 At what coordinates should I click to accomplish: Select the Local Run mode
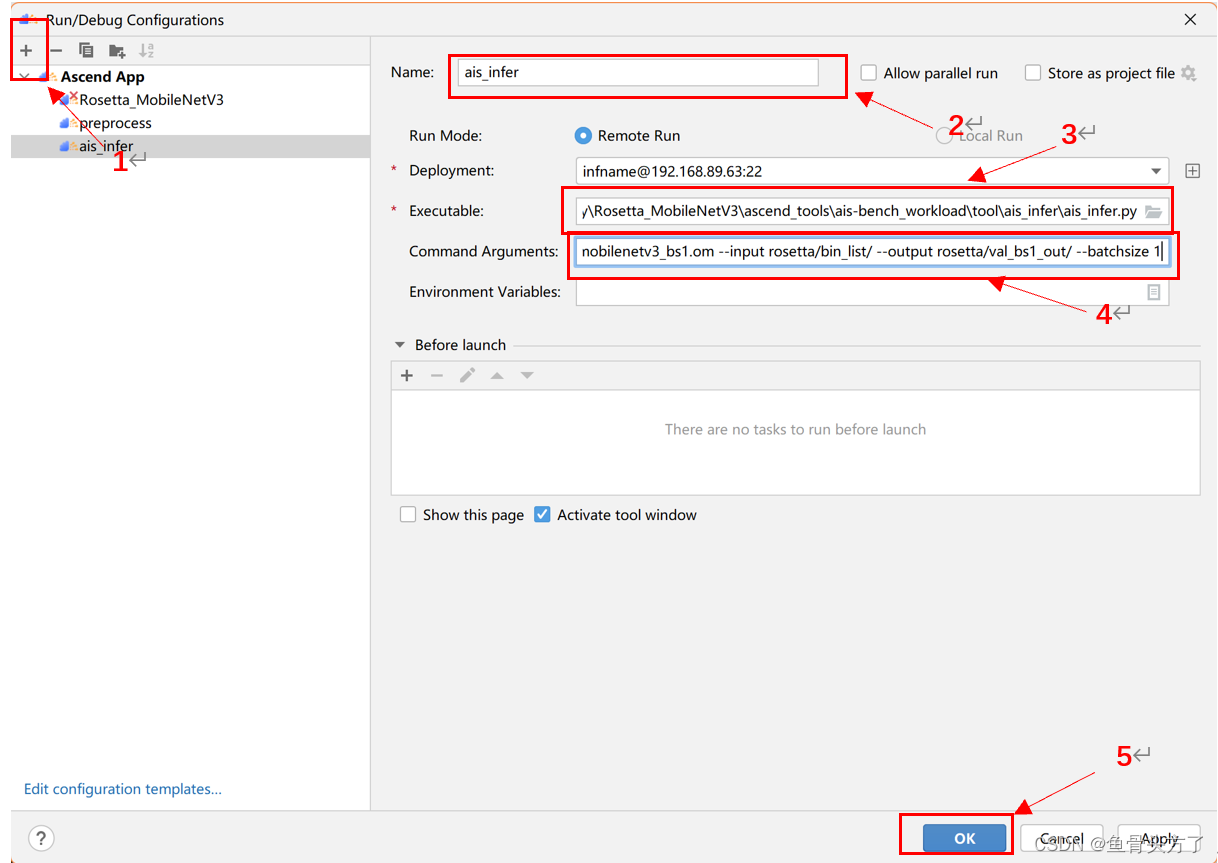(944, 135)
